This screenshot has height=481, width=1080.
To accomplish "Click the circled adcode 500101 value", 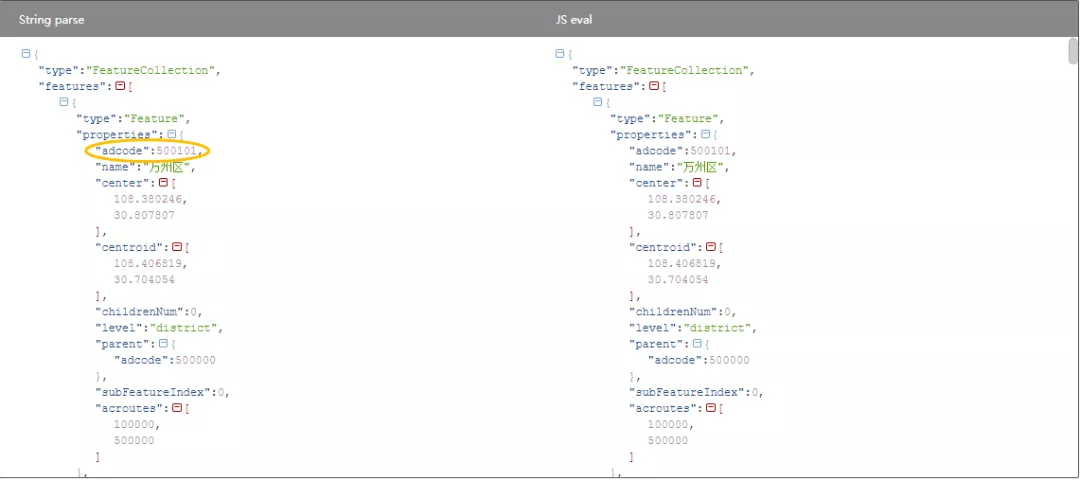I will pyautogui.click(x=180, y=150).
